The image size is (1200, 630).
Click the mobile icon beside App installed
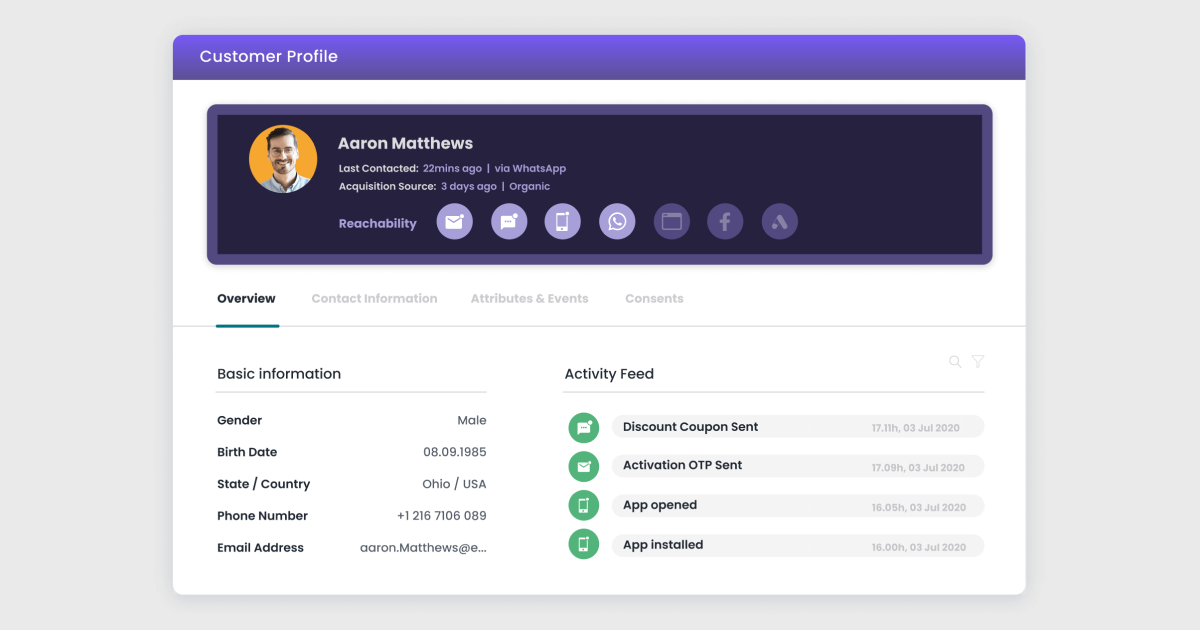pos(584,544)
